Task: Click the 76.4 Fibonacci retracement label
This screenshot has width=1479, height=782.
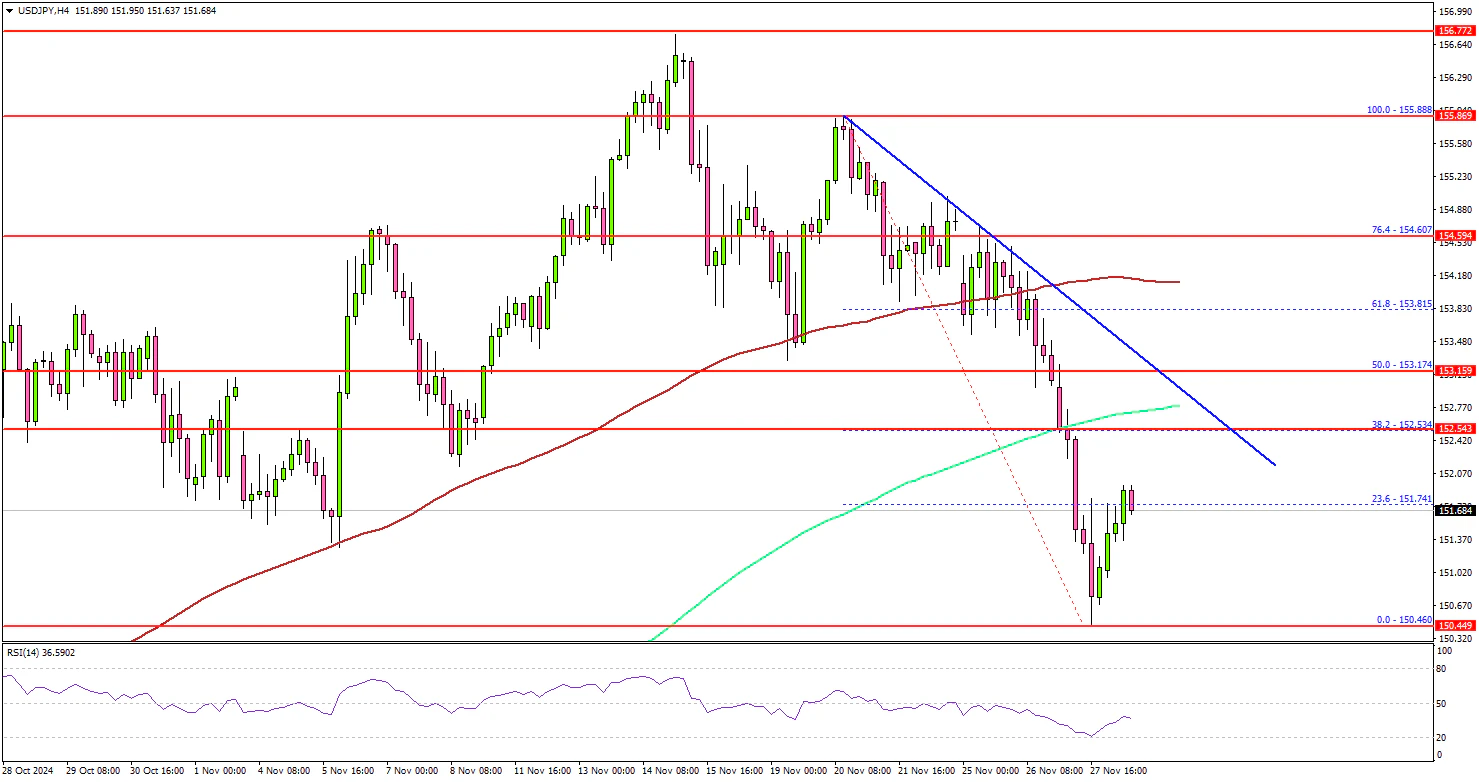Action: tap(1401, 230)
